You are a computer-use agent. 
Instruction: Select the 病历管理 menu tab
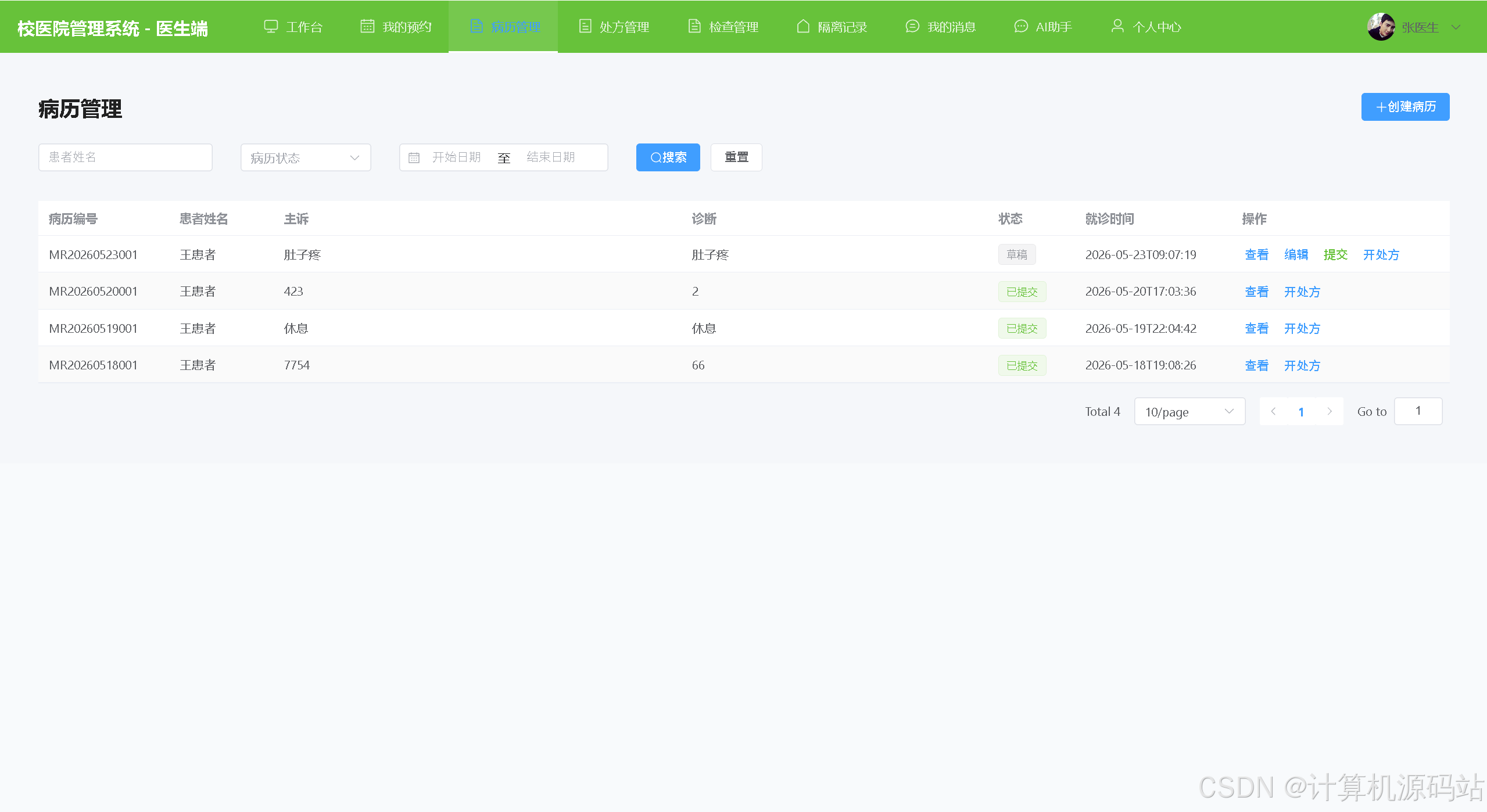click(503, 27)
